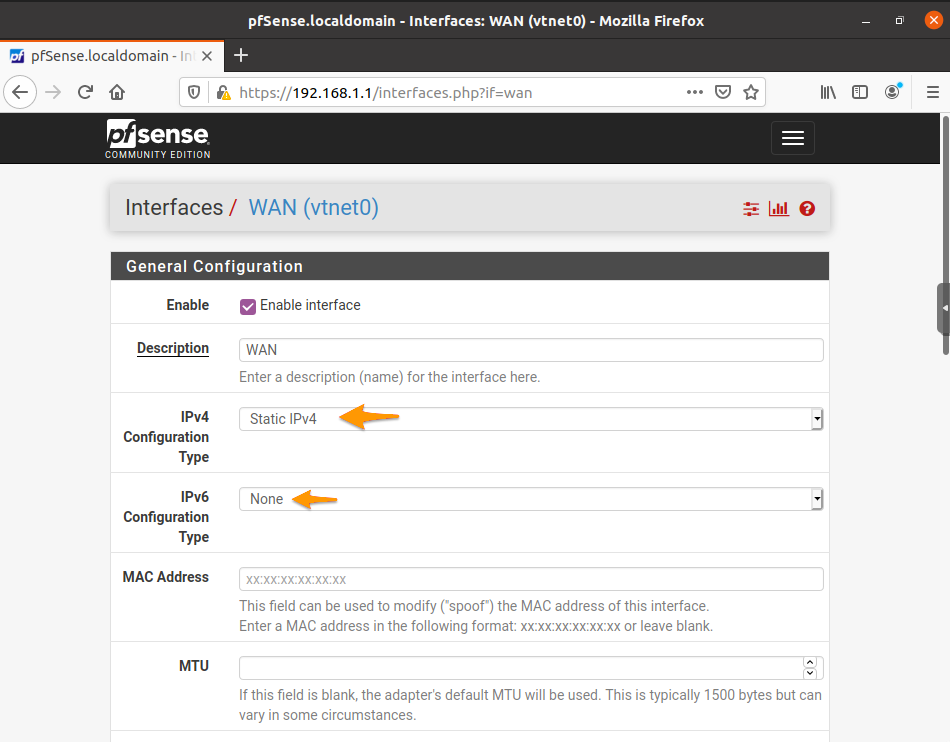Open the Firefox Library icon
Screen dimensions: 950x742
(x=828, y=91)
